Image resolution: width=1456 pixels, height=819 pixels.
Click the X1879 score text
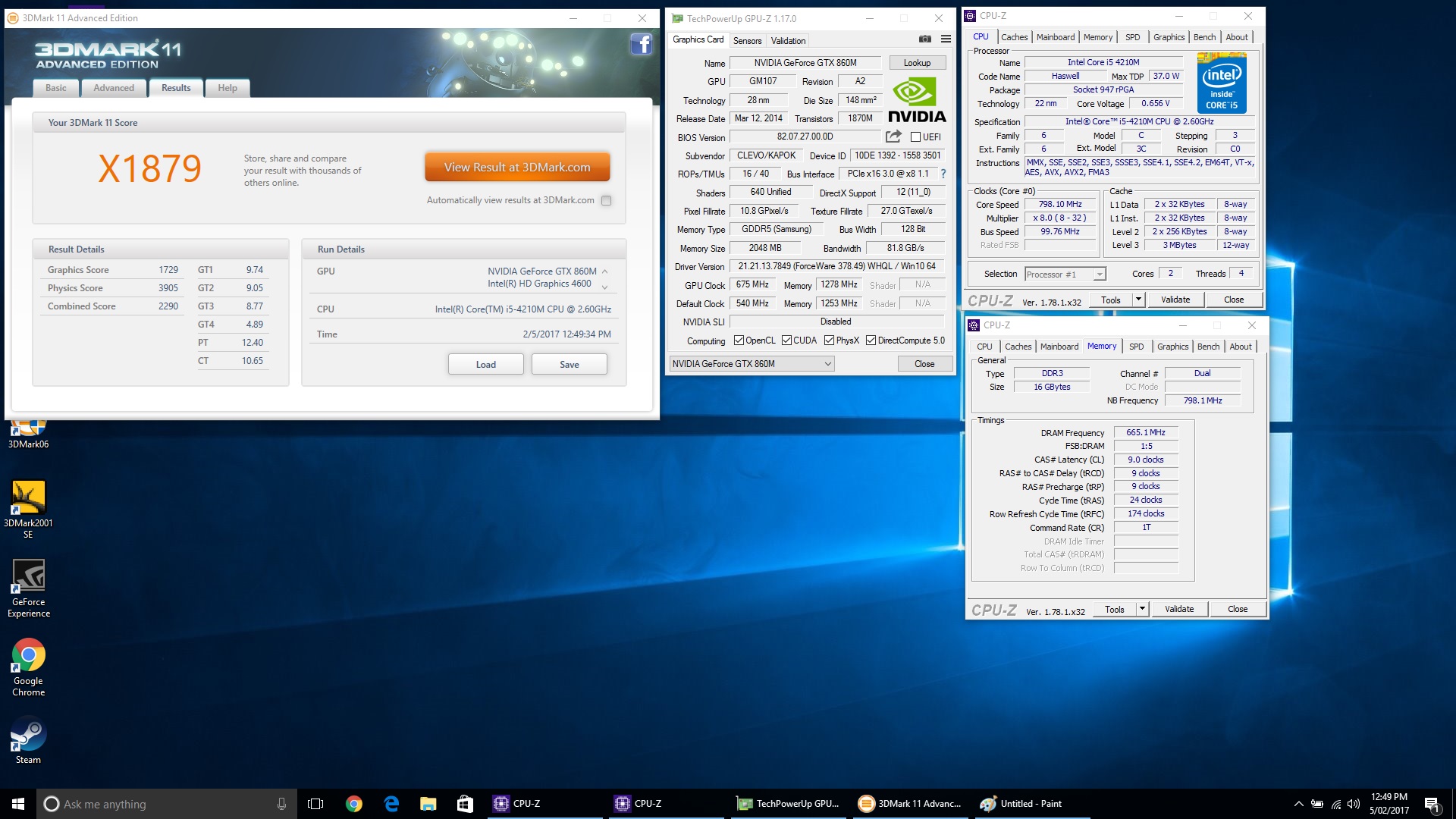[x=149, y=168]
